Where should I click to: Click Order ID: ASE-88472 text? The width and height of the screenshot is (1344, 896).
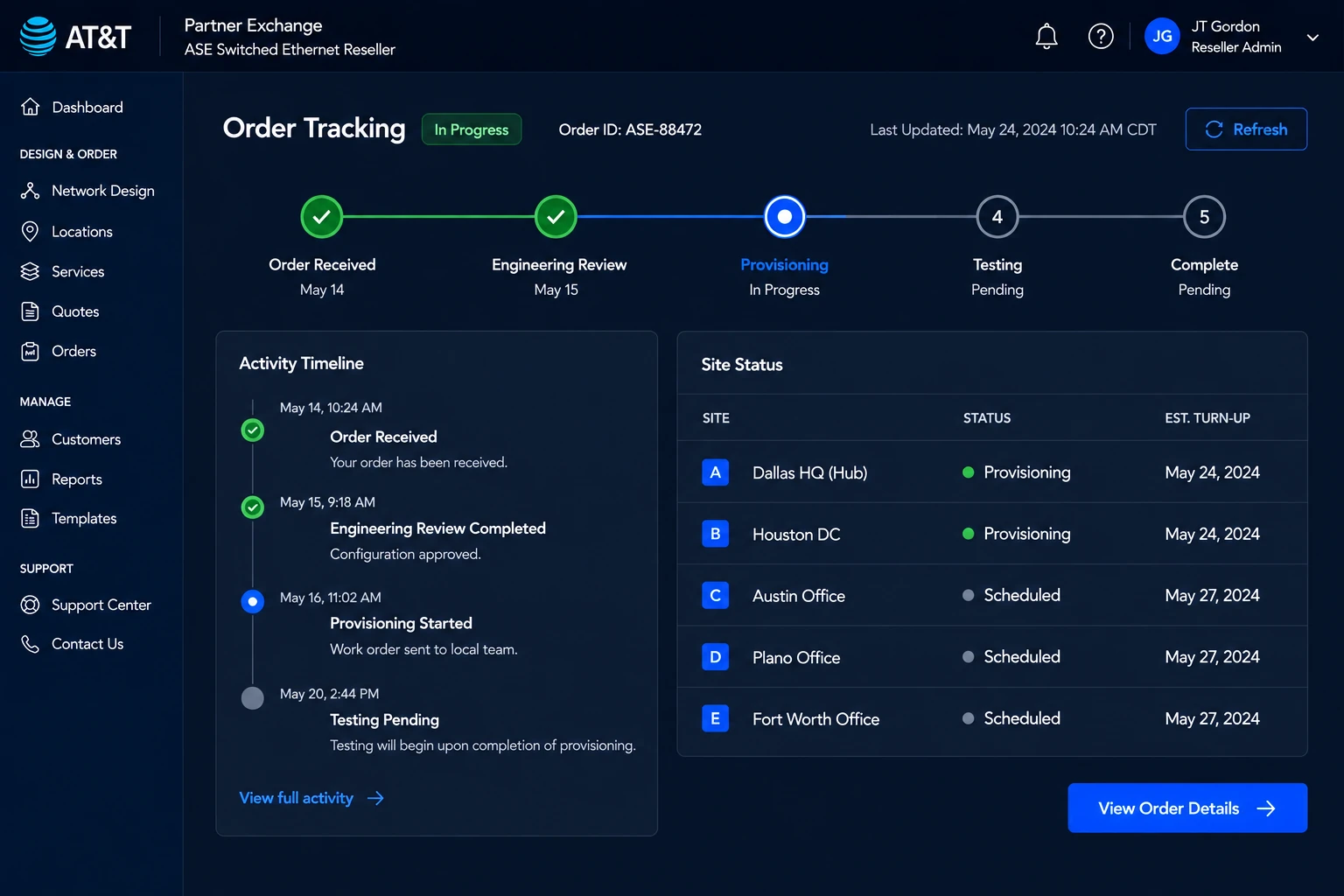coord(630,129)
